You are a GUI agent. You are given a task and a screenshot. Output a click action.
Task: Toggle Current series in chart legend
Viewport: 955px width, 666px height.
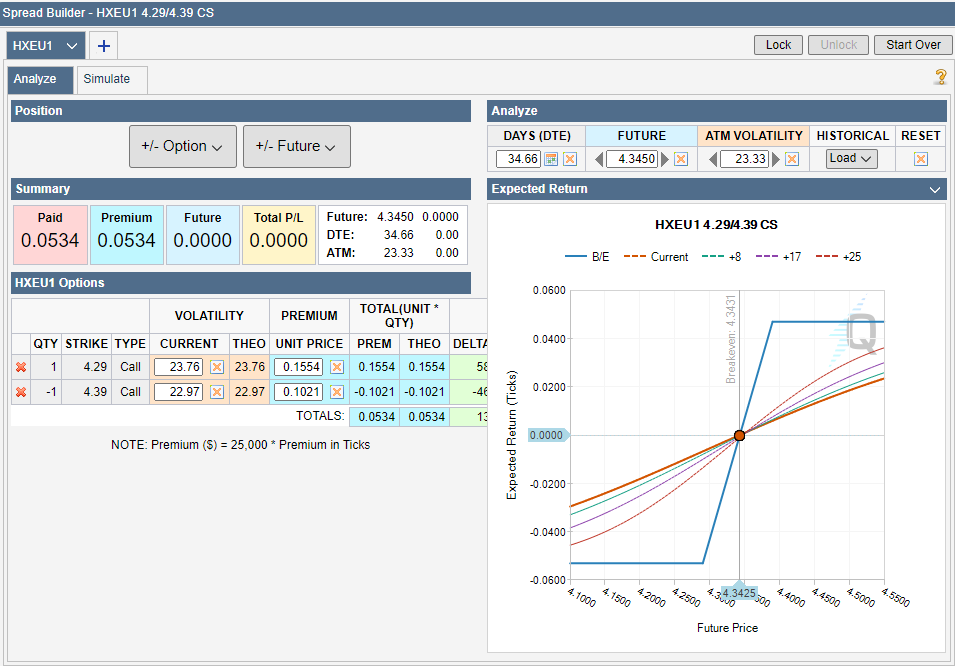click(x=656, y=257)
